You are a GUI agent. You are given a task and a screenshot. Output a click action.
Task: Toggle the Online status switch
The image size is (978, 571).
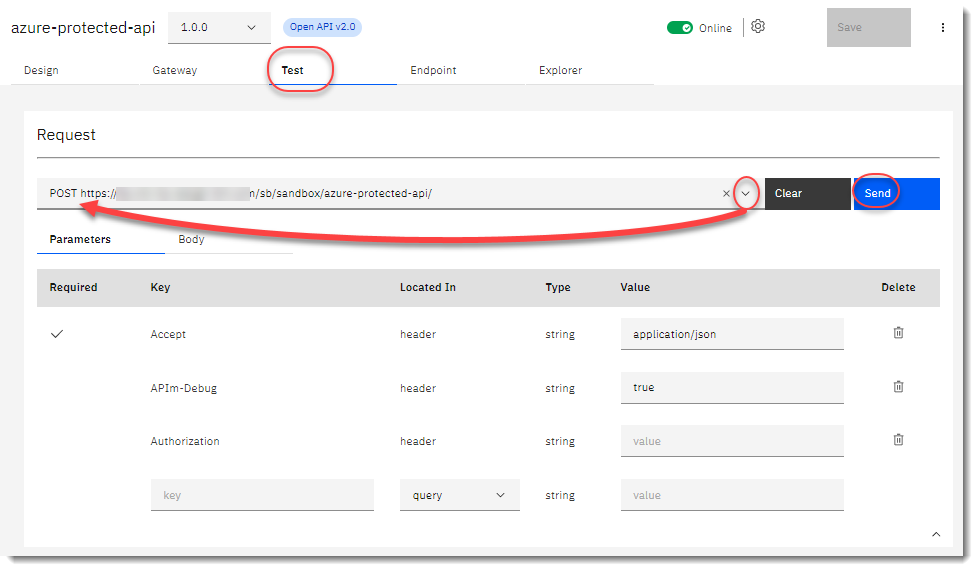[x=680, y=27]
